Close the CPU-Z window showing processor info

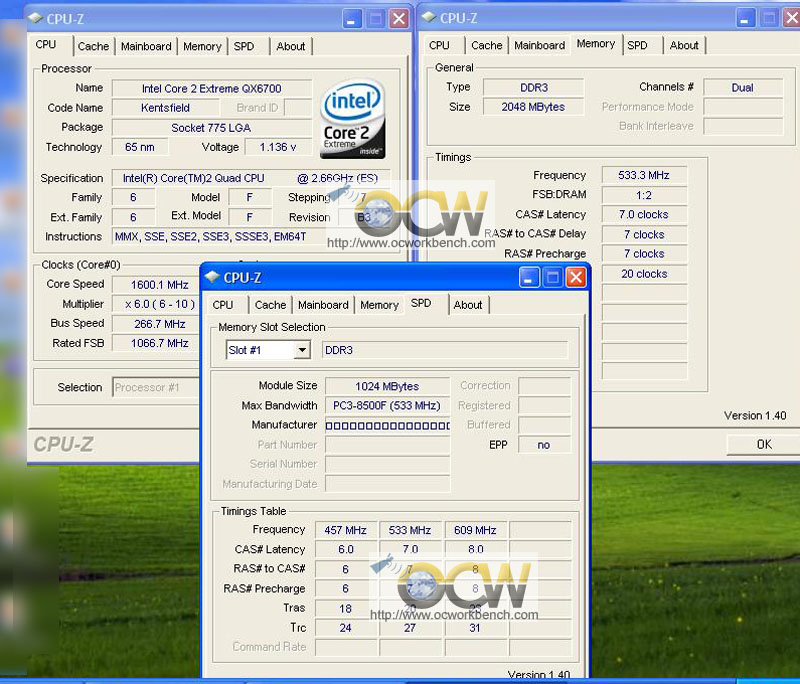[x=398, y=19]
